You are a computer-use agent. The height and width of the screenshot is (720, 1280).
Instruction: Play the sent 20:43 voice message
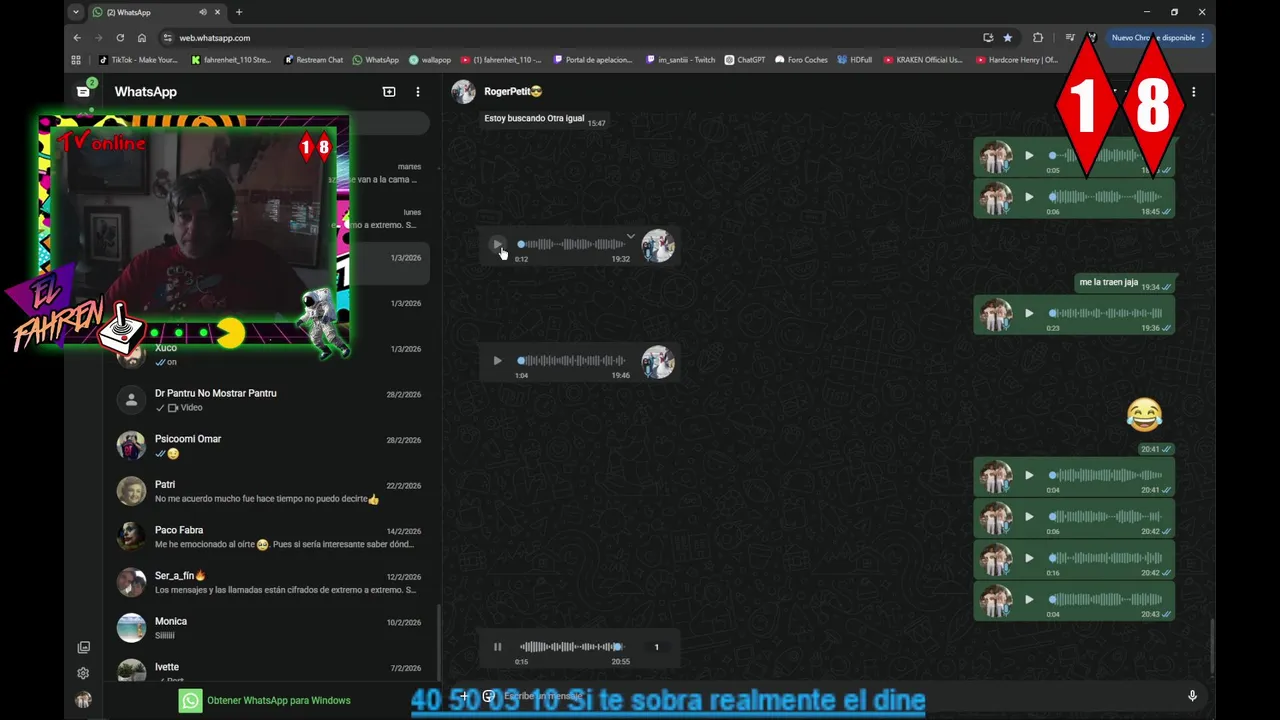[1029, 600]
